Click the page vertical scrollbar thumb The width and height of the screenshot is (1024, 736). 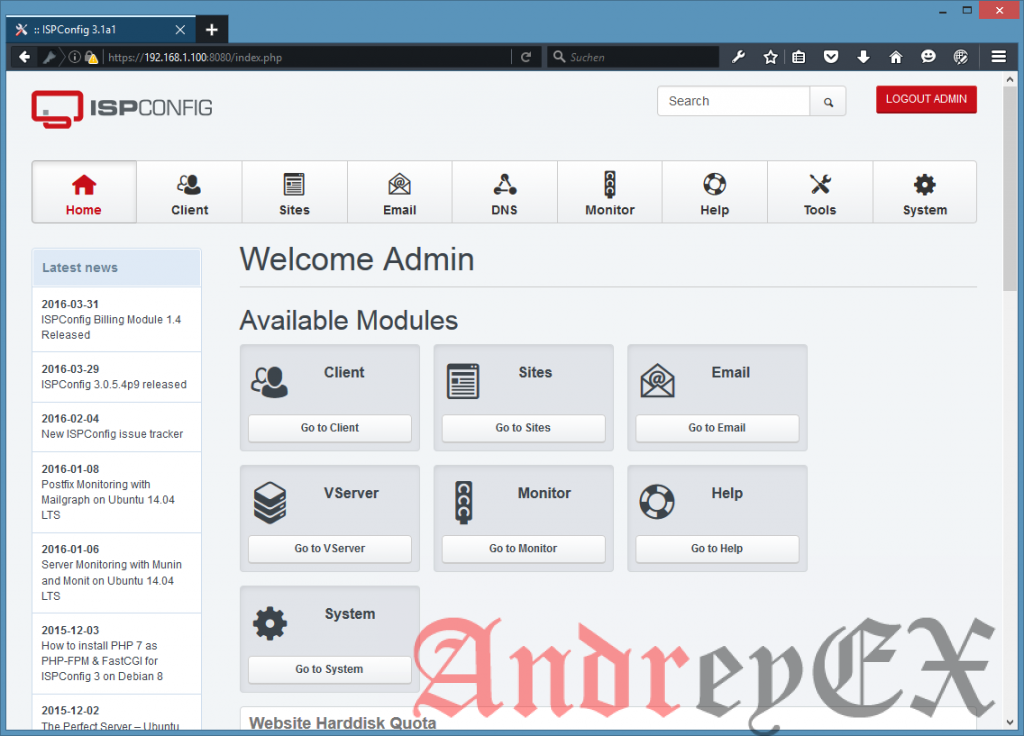coord(1010,189)
